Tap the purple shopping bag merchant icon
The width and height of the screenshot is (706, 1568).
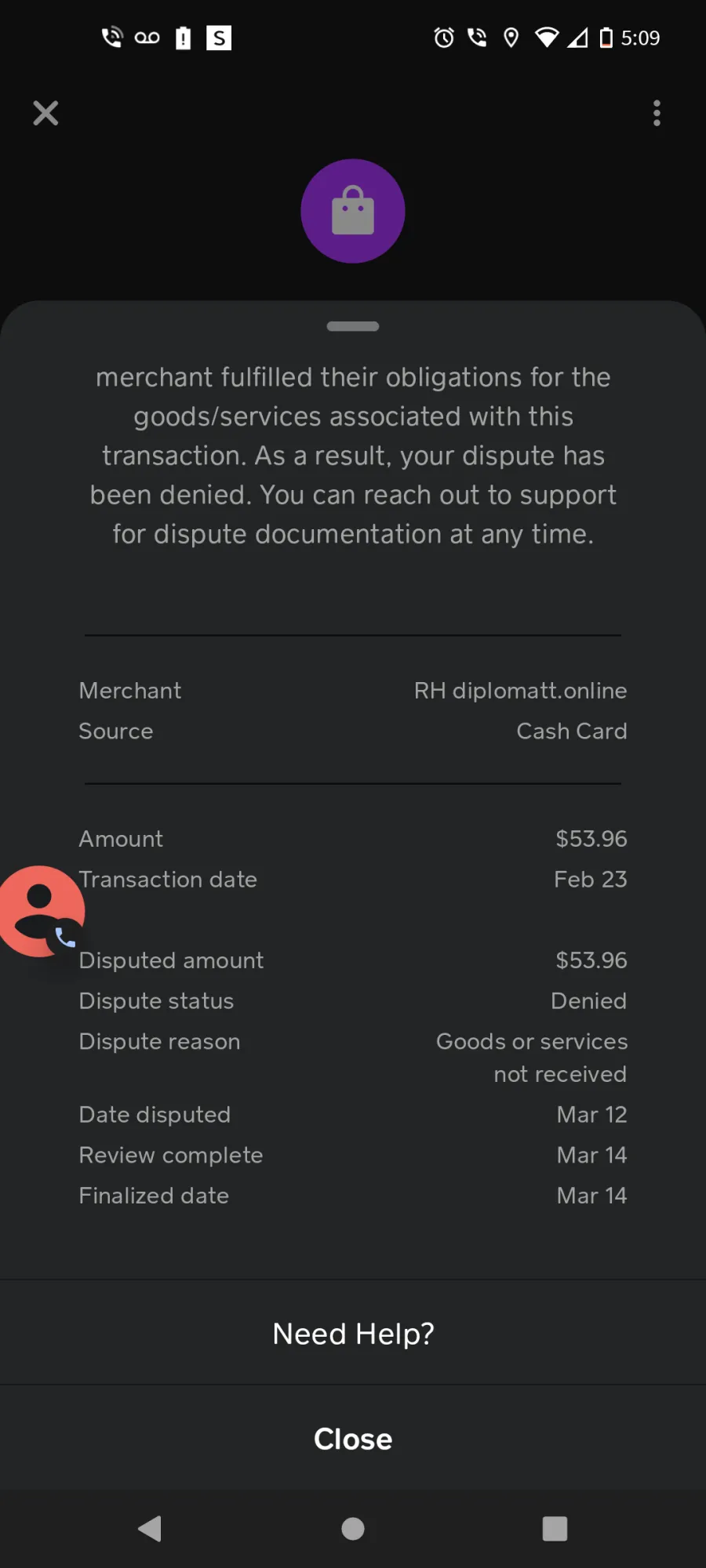point(353,211)
